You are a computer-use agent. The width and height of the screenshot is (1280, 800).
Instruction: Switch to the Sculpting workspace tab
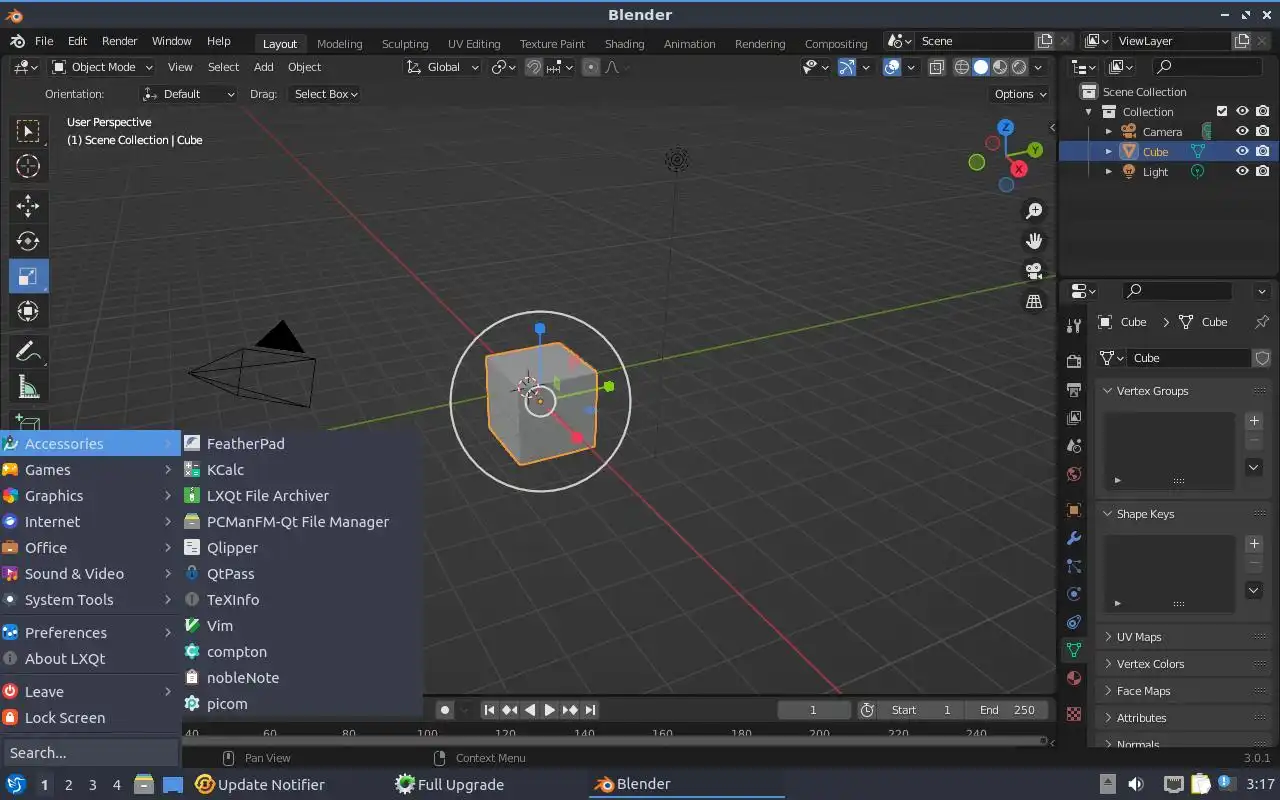[x=405, y=44]
